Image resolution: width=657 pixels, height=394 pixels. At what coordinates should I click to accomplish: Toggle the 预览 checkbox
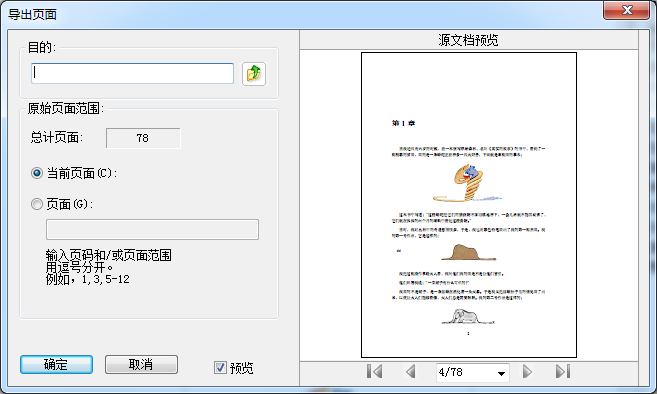220,368
